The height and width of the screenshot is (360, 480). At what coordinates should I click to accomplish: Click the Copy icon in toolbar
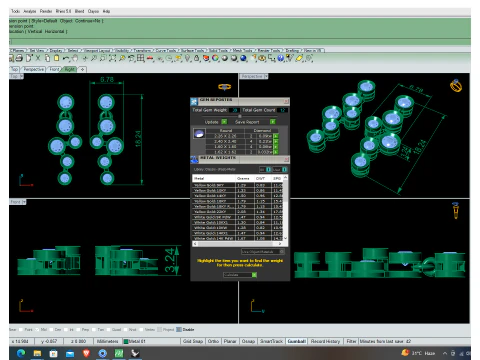point(47,58)
